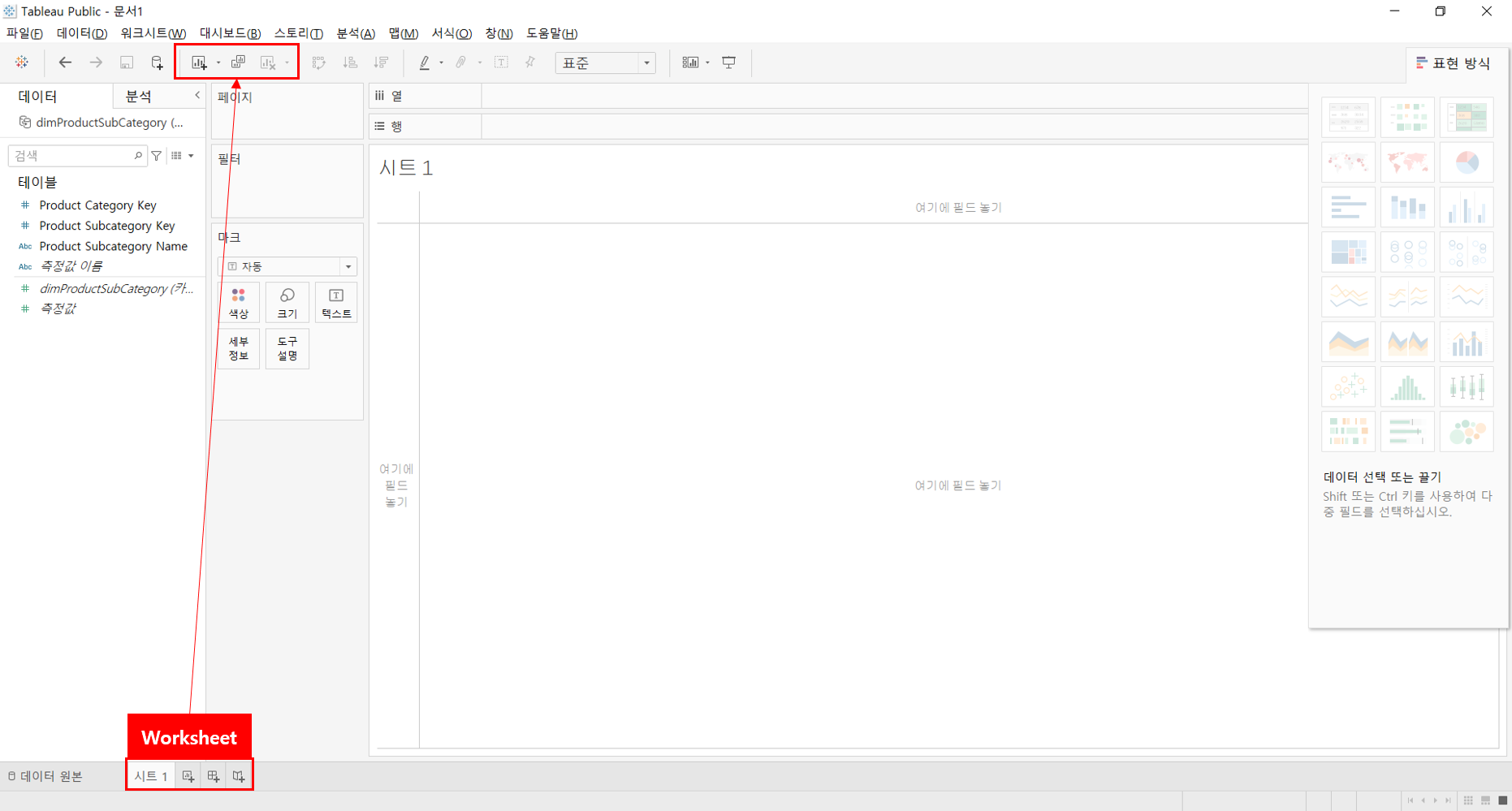This screenshot has width=1512, height=811.
Task: Click the Size (크기) mark button
Action: [x=287, y=303]
